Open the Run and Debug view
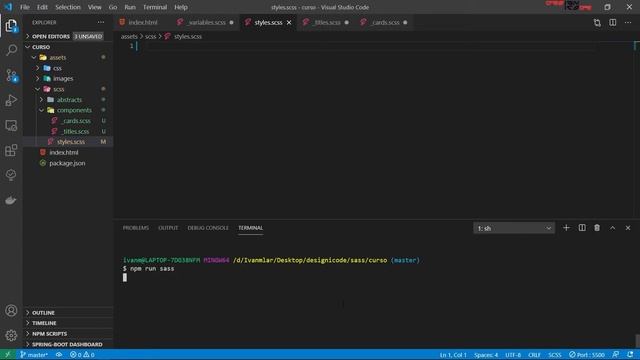This screenshot has width=640, height=360. 11,100
